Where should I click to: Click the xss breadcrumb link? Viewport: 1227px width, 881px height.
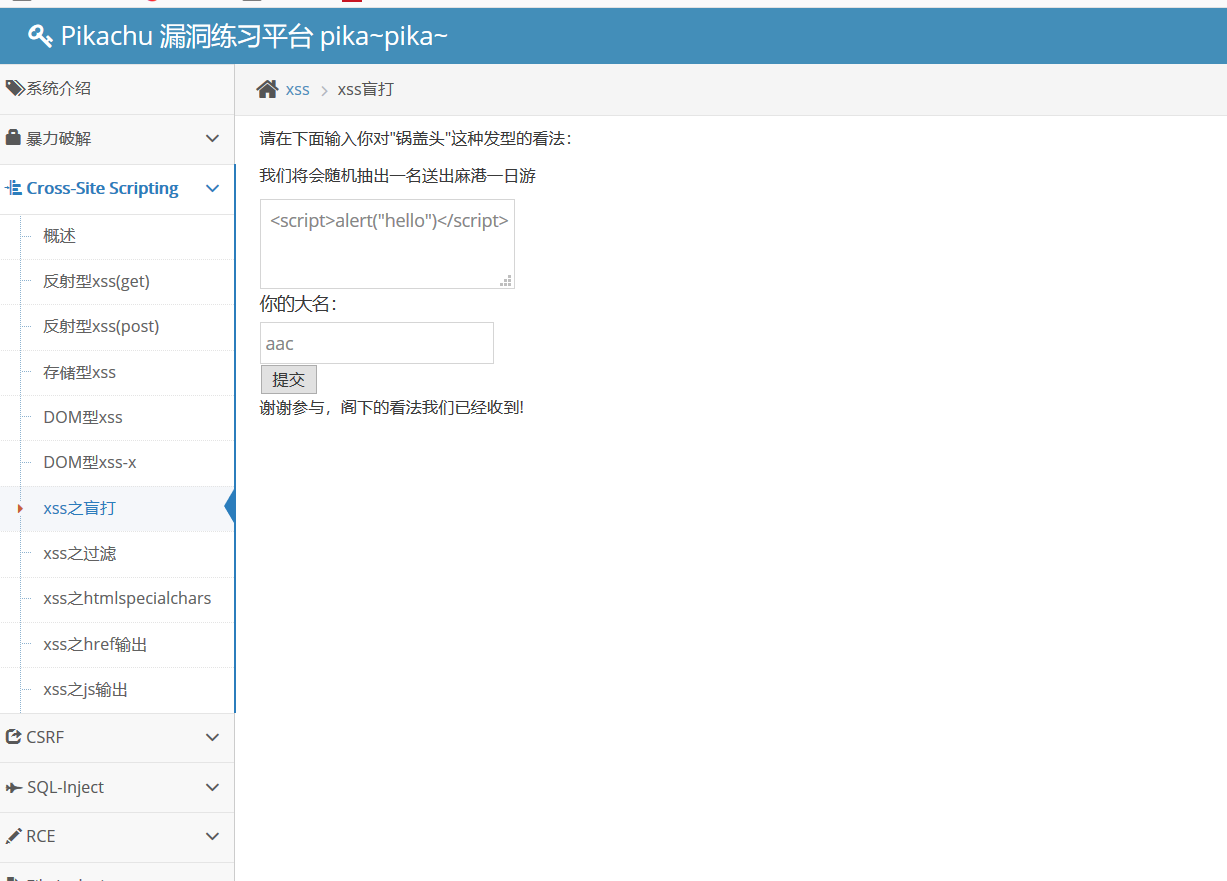point(297,90)
